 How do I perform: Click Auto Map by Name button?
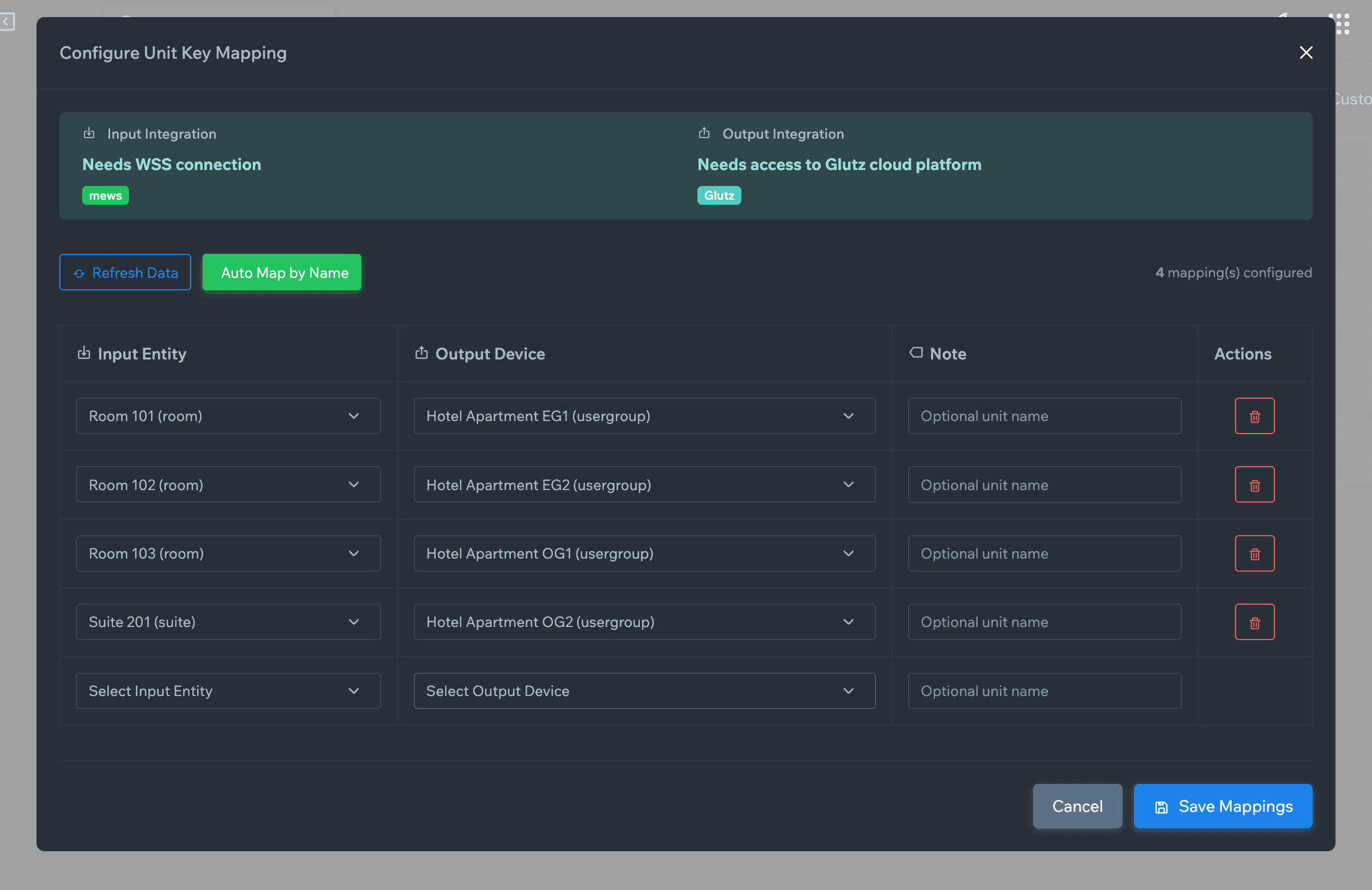click(281, 272)
